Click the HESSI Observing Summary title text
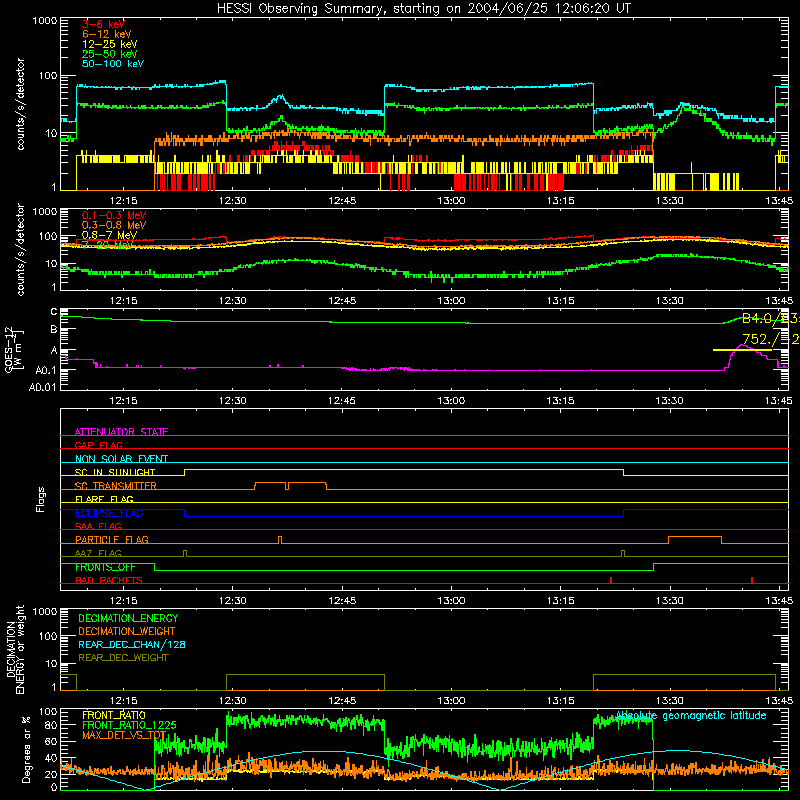 tap(423, 9)
